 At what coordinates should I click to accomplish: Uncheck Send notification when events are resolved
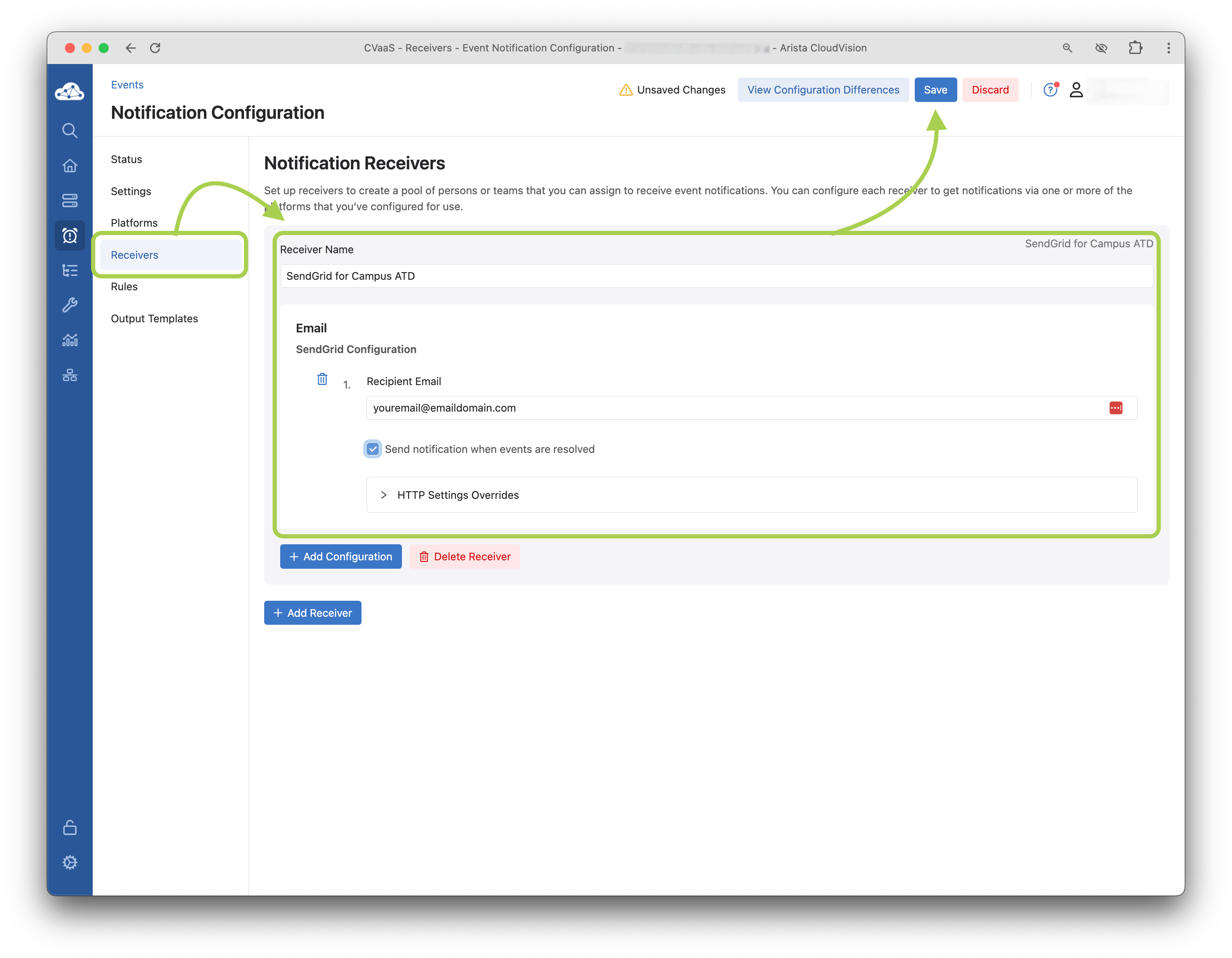point(372,449)
